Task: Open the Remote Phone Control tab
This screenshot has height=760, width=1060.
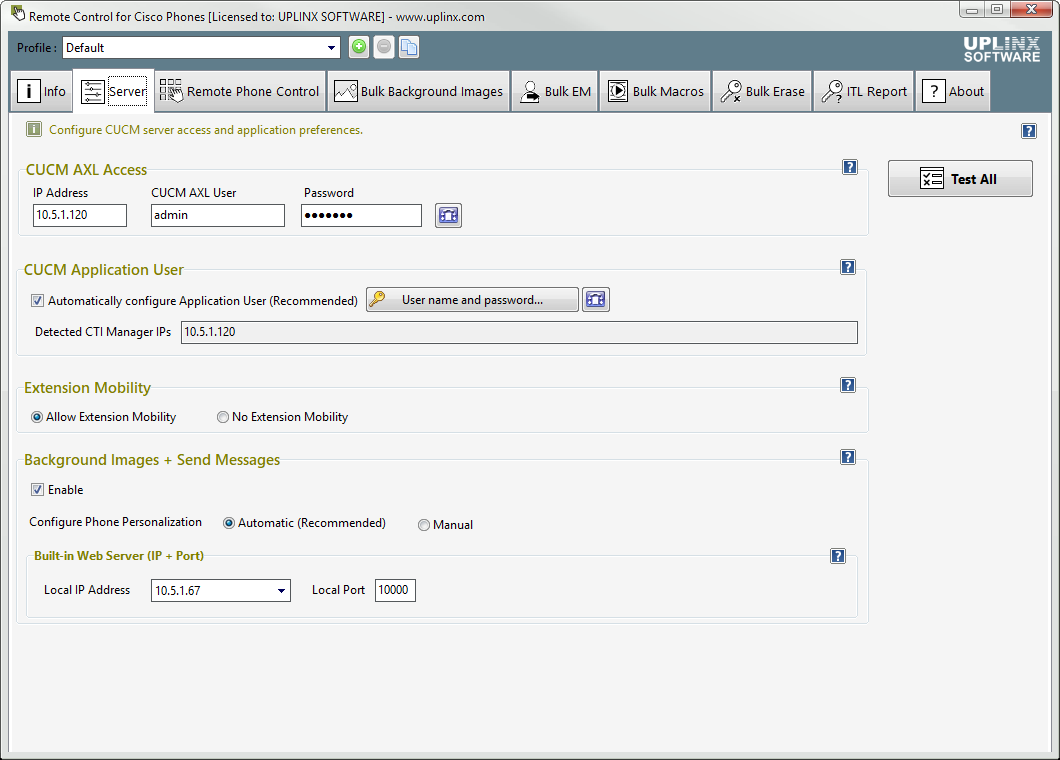Action: [240, 91]
